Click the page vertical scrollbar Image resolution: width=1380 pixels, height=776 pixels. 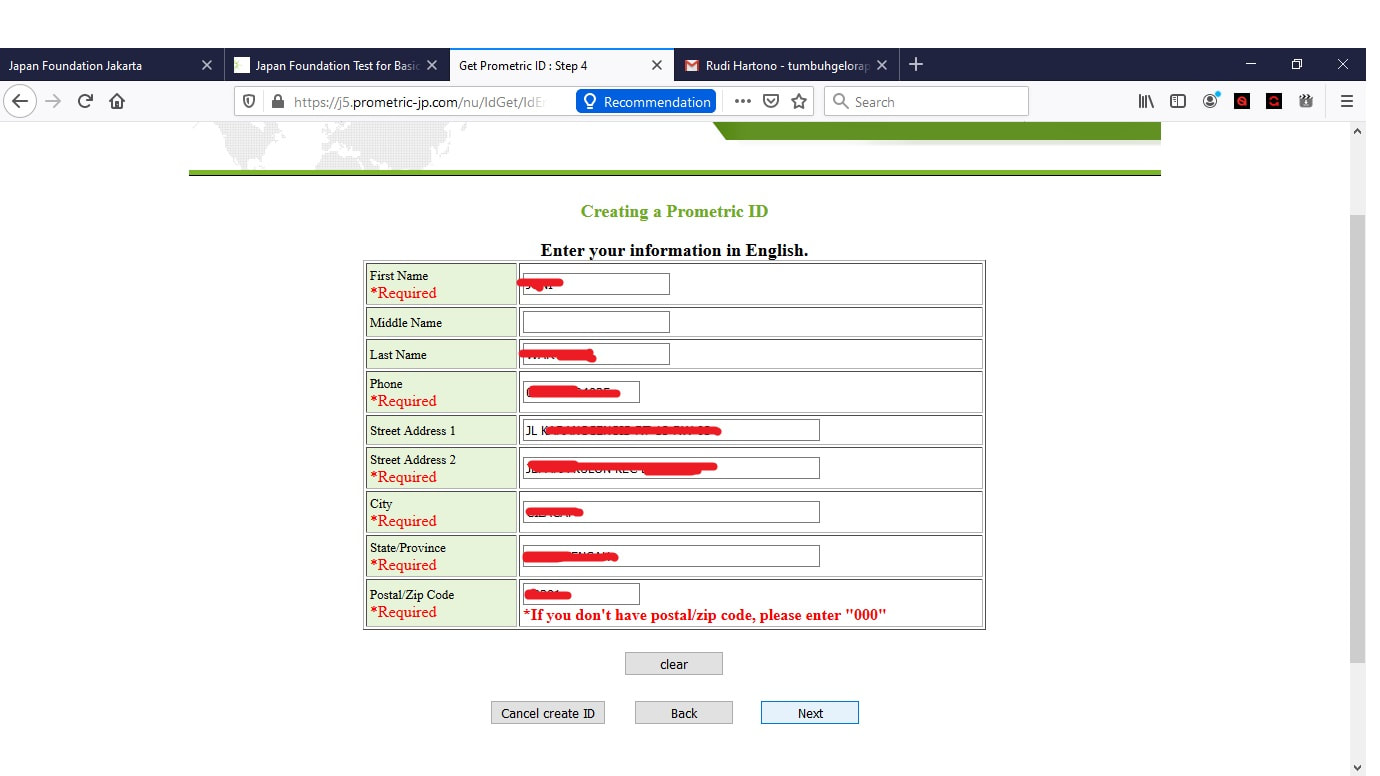pos(1357,438)
